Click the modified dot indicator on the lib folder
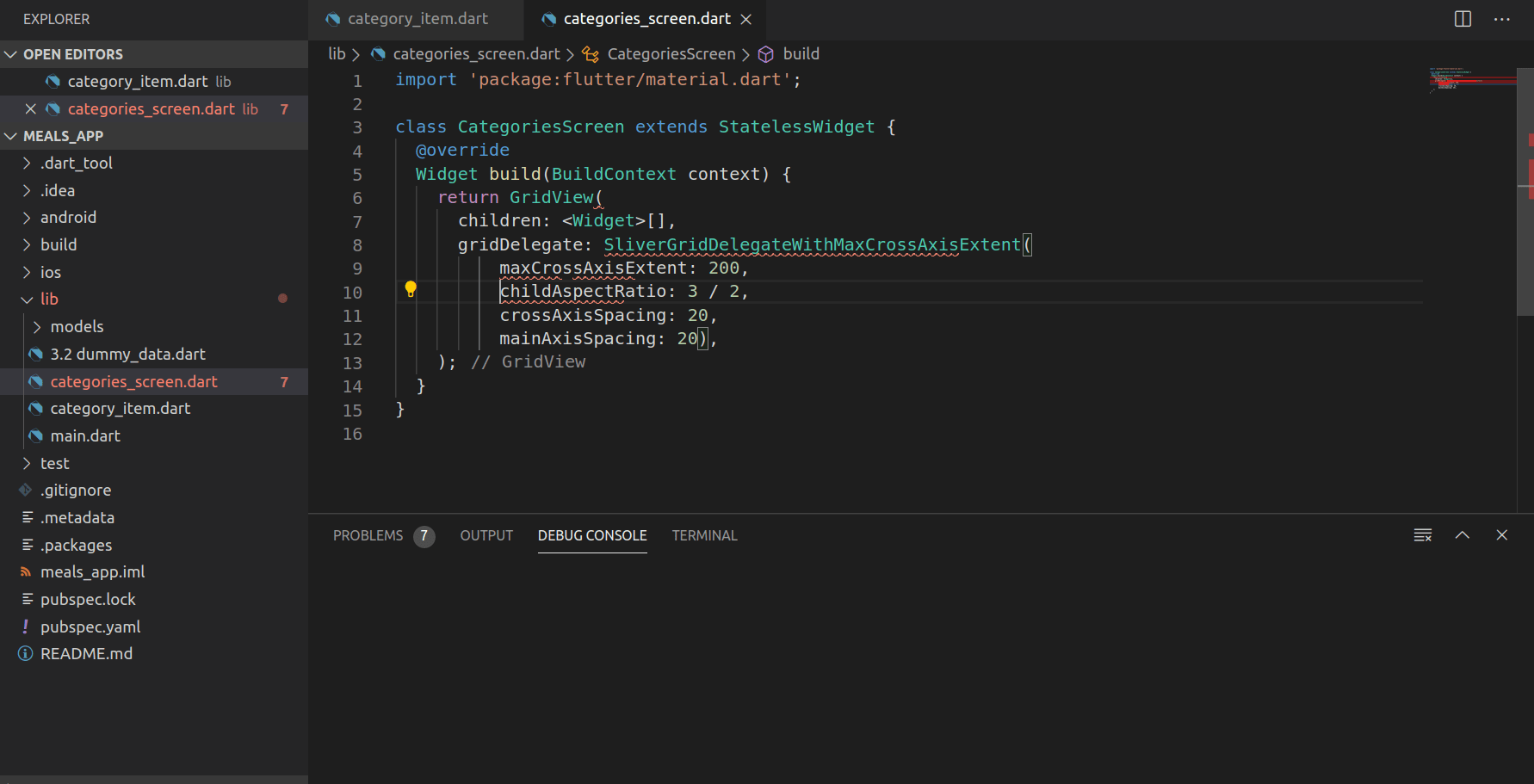Viewport: 1534px width, 784px height. tap(282, 299)
